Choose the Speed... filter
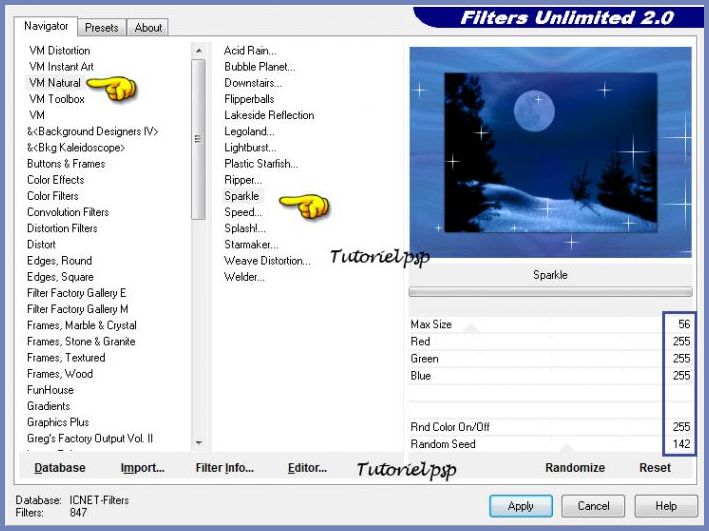 coord(243,213)
